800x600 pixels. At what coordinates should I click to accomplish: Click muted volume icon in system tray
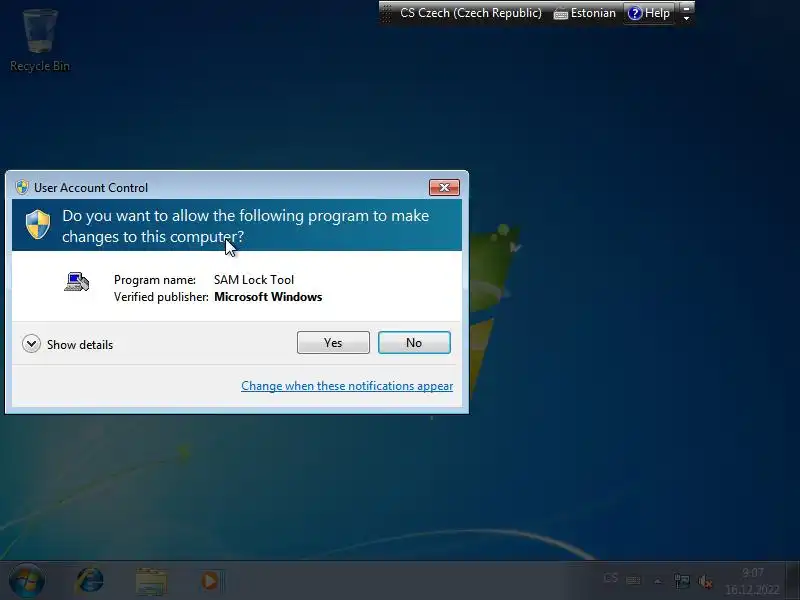(706, 581)
